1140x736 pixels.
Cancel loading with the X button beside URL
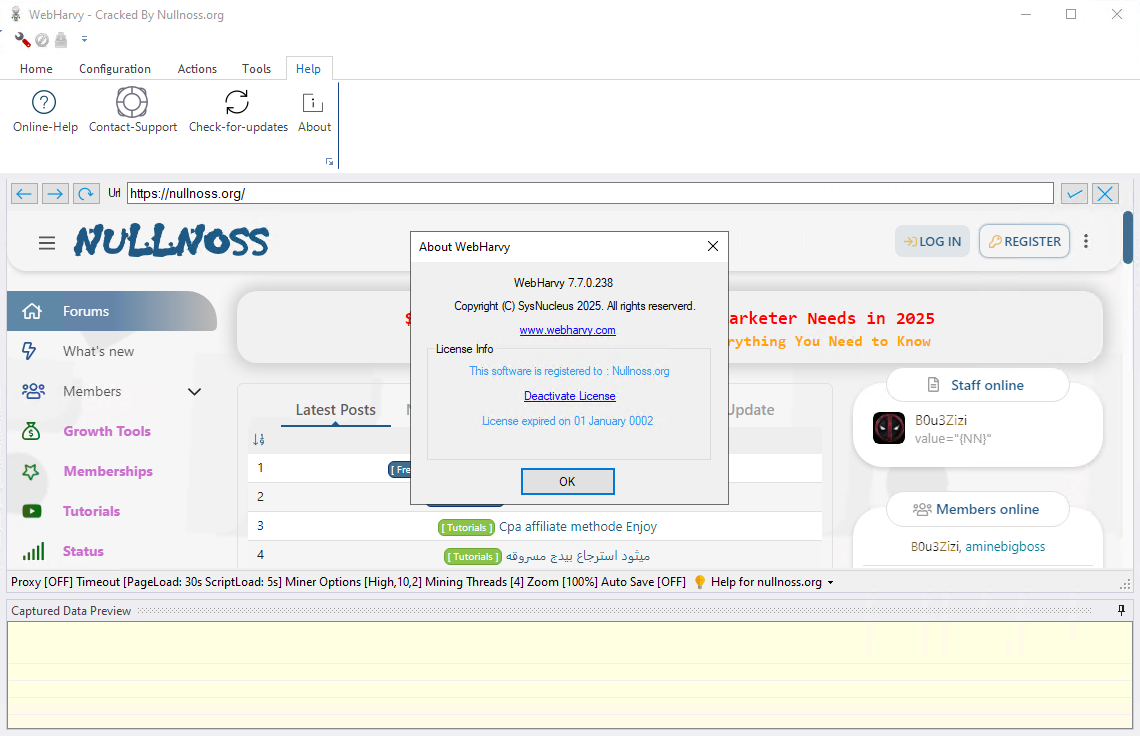click(1105, 193)
